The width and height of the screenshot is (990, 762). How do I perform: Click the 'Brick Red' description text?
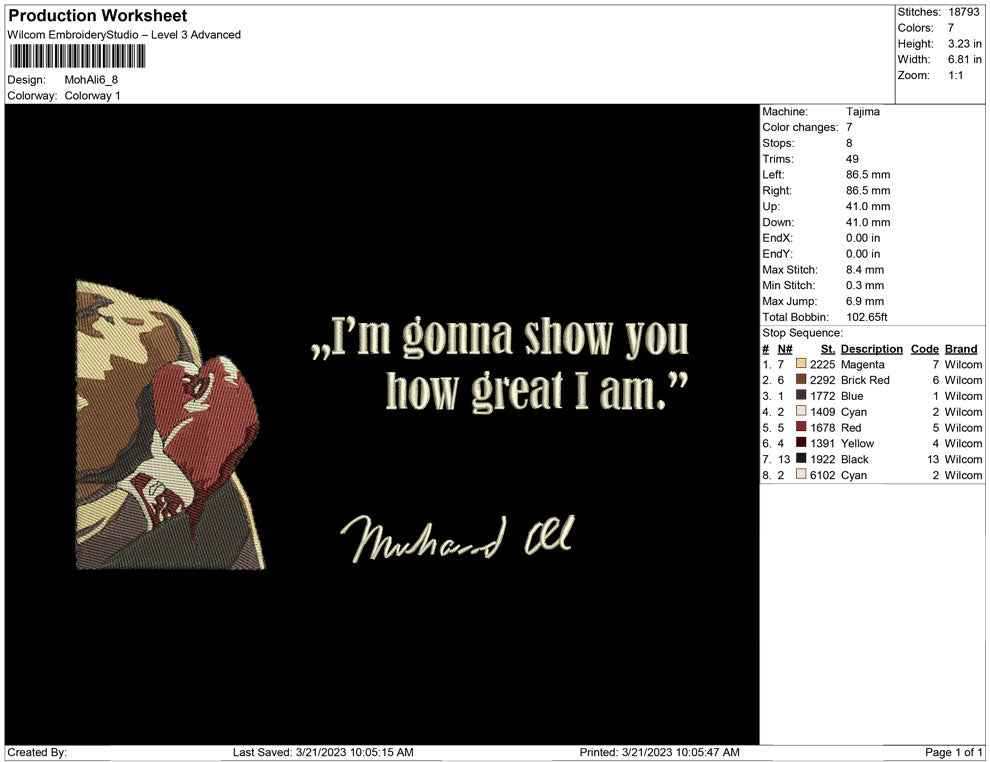click(865, 380)
